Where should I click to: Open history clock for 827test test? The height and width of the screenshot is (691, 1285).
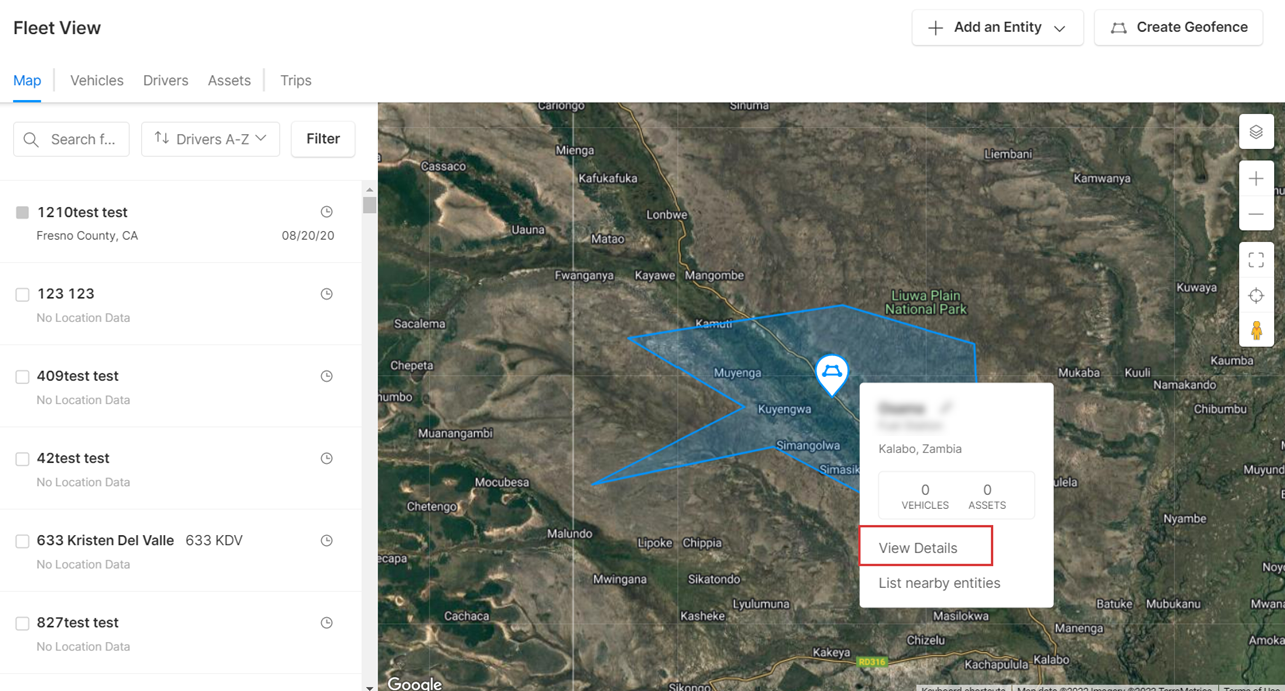pyautogui.click(x=326, y=622)
